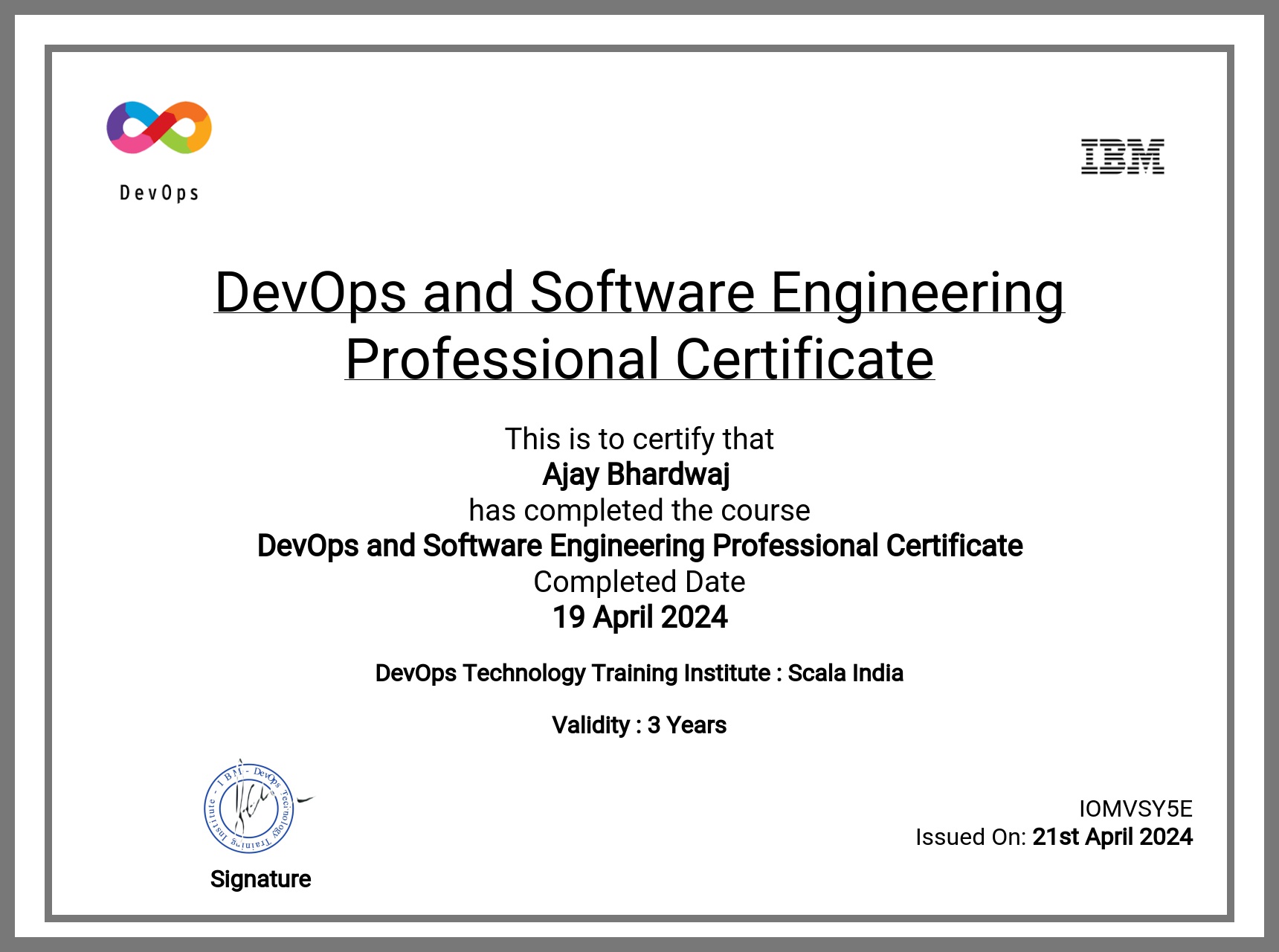The height and width of the screenshot is (952, 1279).
Task: Click 'DevOps Technology Training Institute : Scala India'
Action: [639, 673]
